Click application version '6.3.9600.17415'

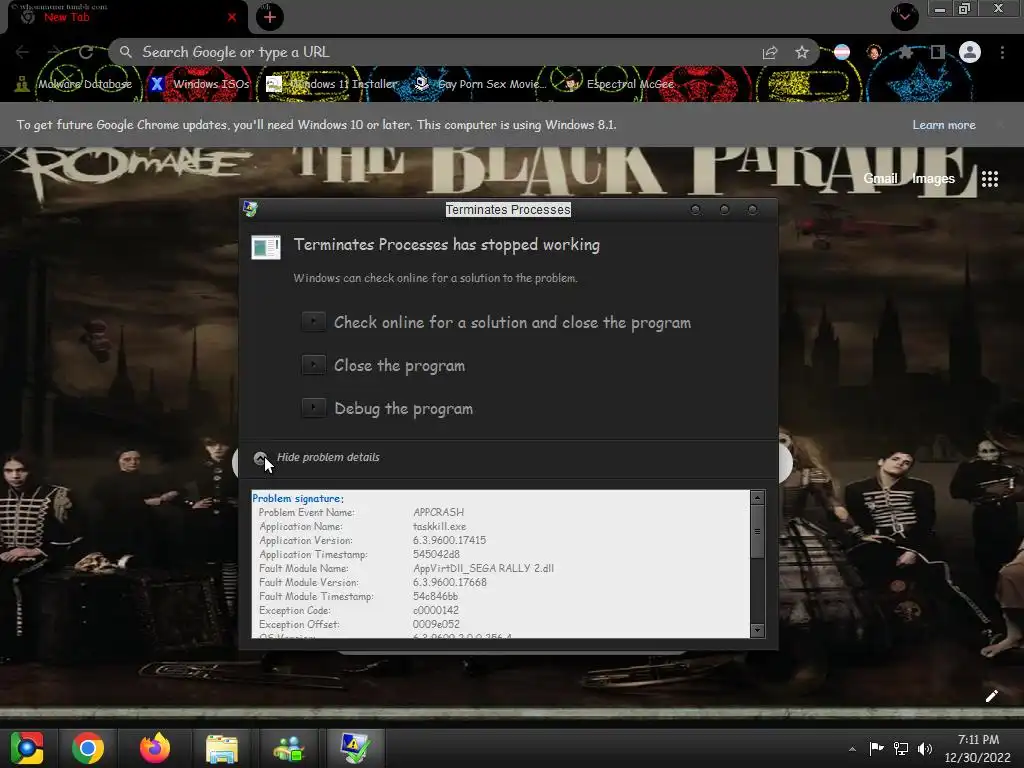point(449,540)
